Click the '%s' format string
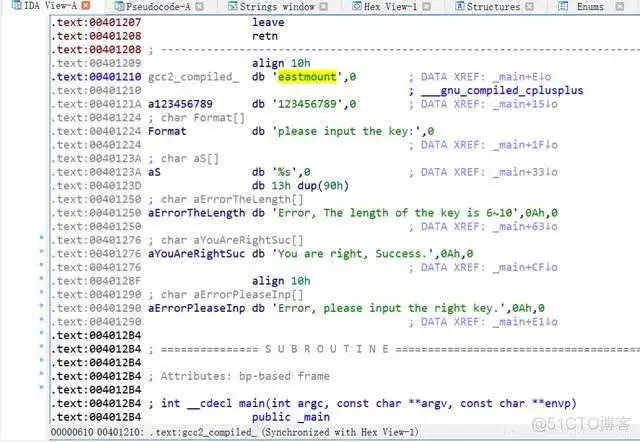The width and height of the screenshot is (640, 442). pos(284,172)
